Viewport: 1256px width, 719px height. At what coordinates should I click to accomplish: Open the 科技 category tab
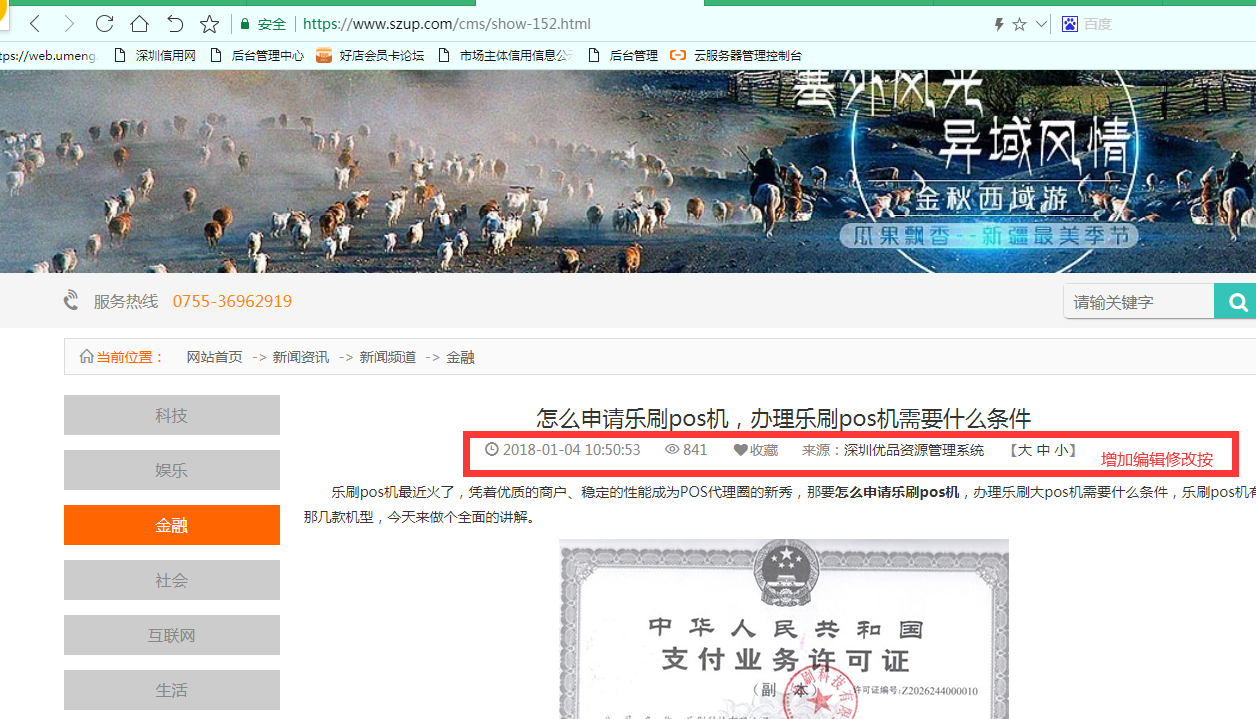pos(172,415)
